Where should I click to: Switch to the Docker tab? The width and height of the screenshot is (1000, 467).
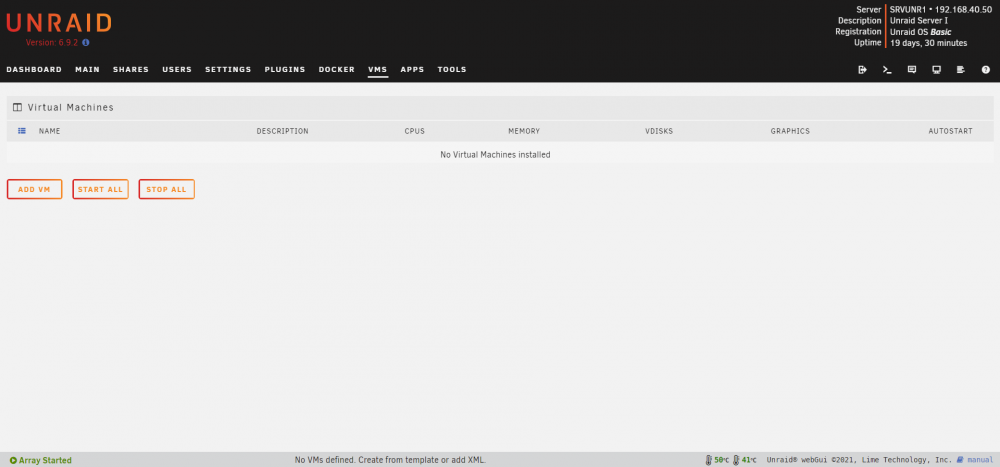point(337,70)
